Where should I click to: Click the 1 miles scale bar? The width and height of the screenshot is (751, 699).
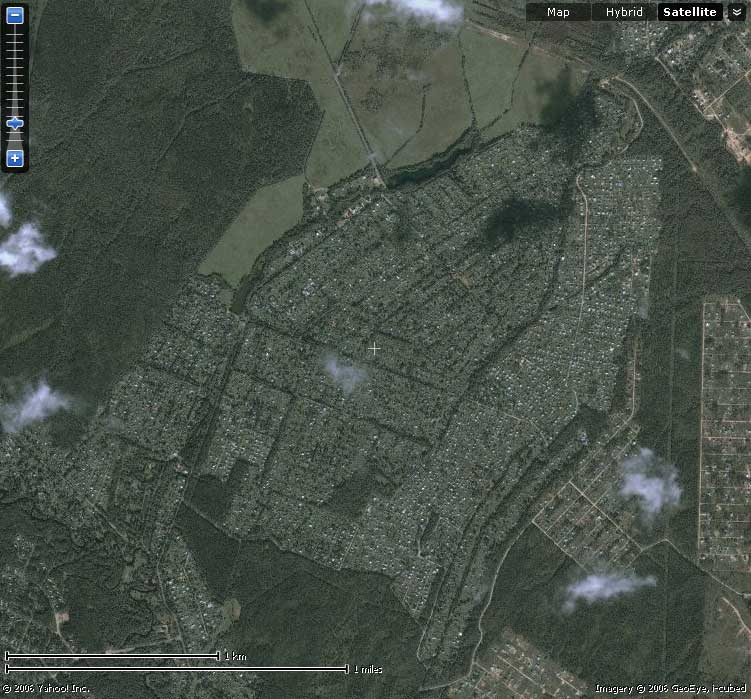pos(177,668)
